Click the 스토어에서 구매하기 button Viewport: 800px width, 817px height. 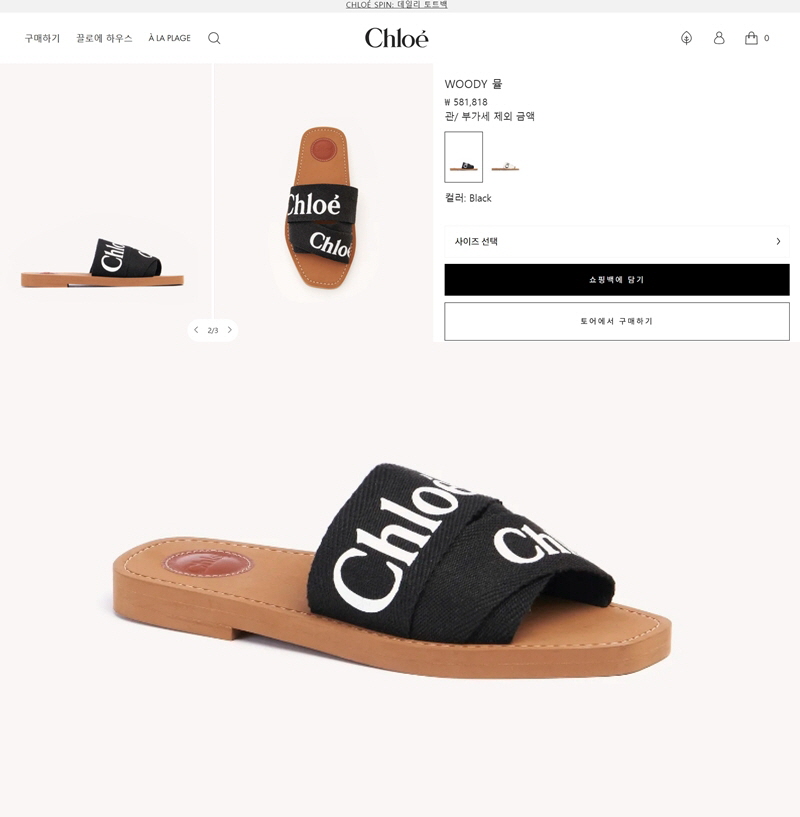[x=617, y=321]
